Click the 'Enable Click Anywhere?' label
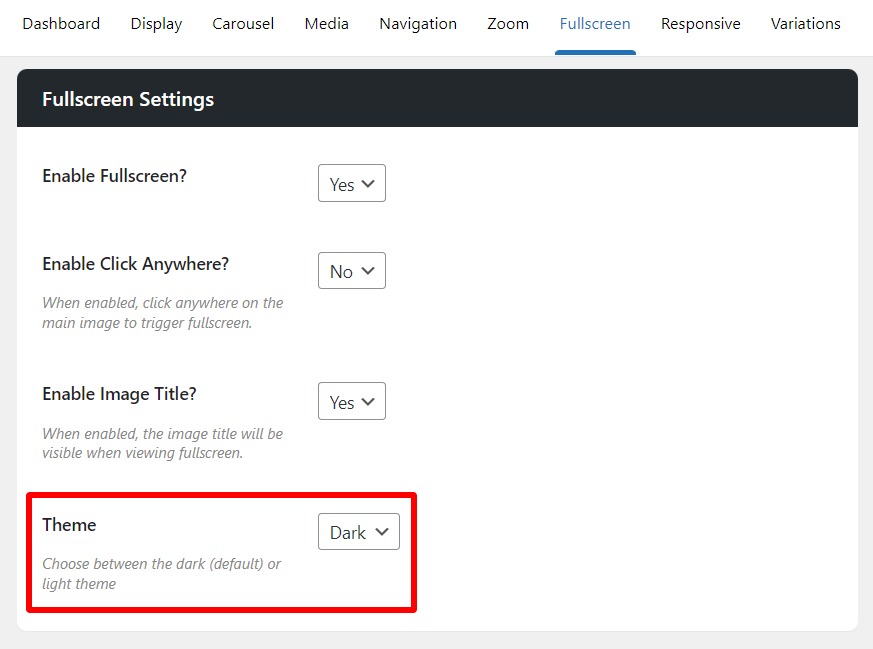This screenshot has height=649, width=873. pos(136,264)
